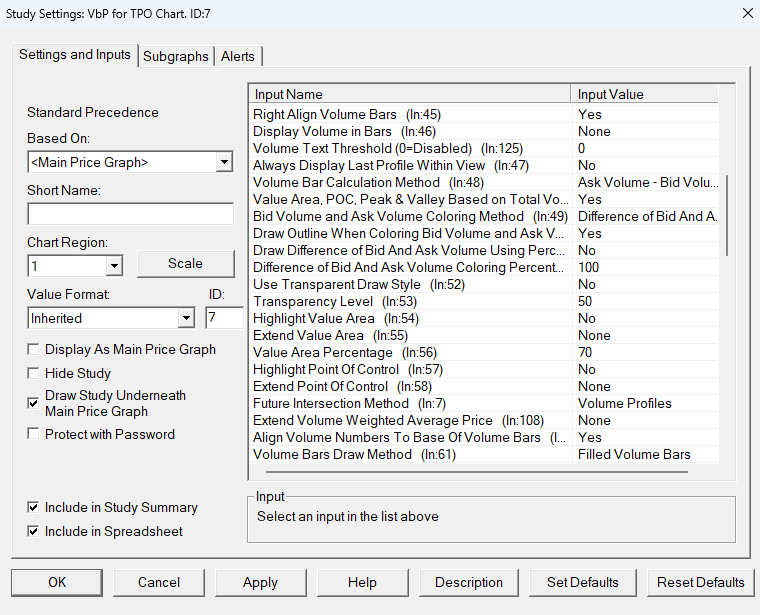Open the Alerts tab
Image resolution: width=760 pixels, height=615 pixels.
(238, 57)
